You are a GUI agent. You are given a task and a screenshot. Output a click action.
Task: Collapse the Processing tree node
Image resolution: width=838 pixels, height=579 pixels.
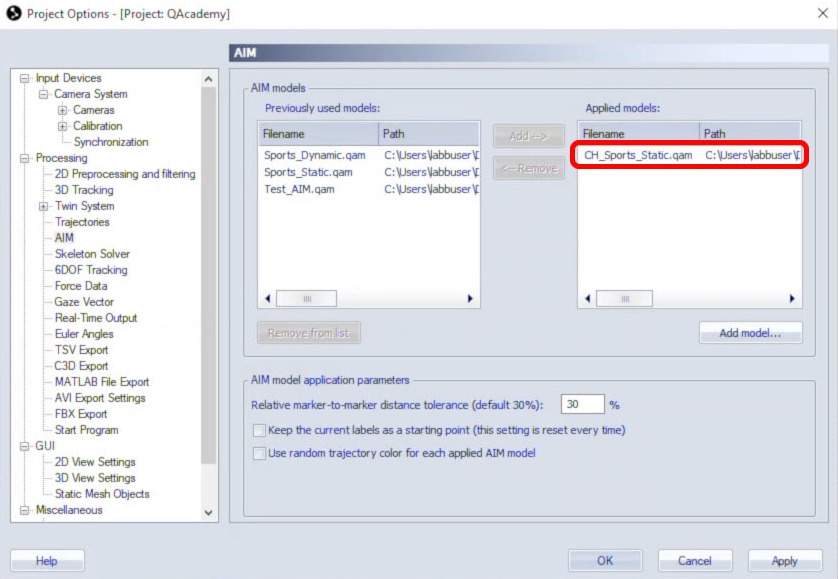(26, 158)
